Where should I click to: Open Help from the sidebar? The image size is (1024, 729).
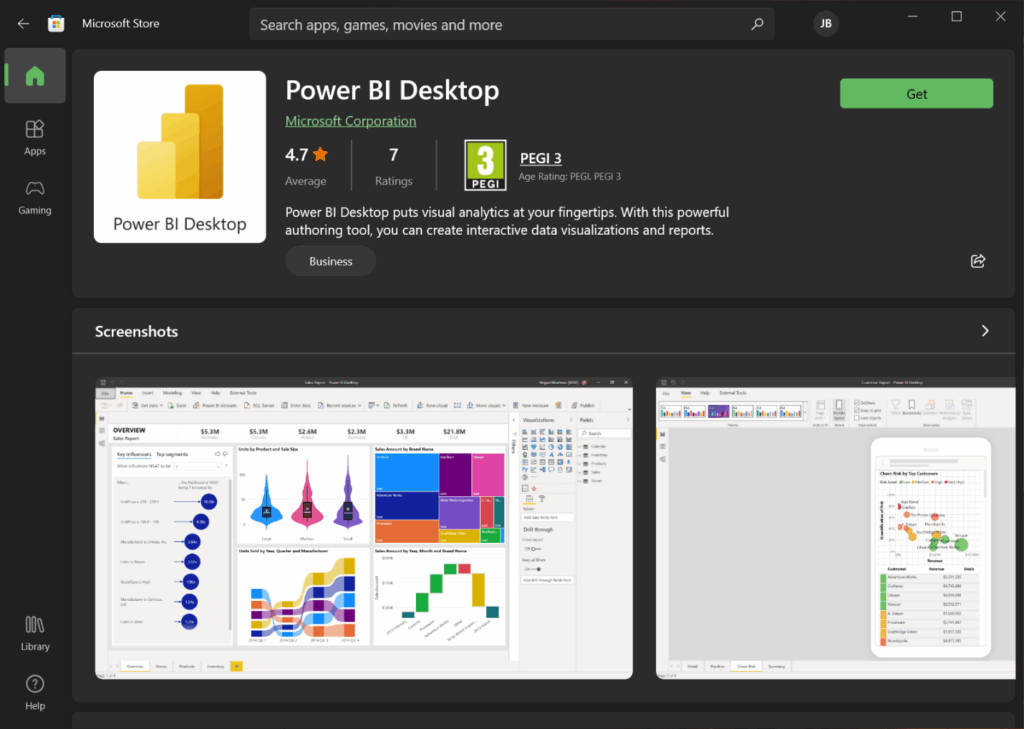click(x=35, y=691)
